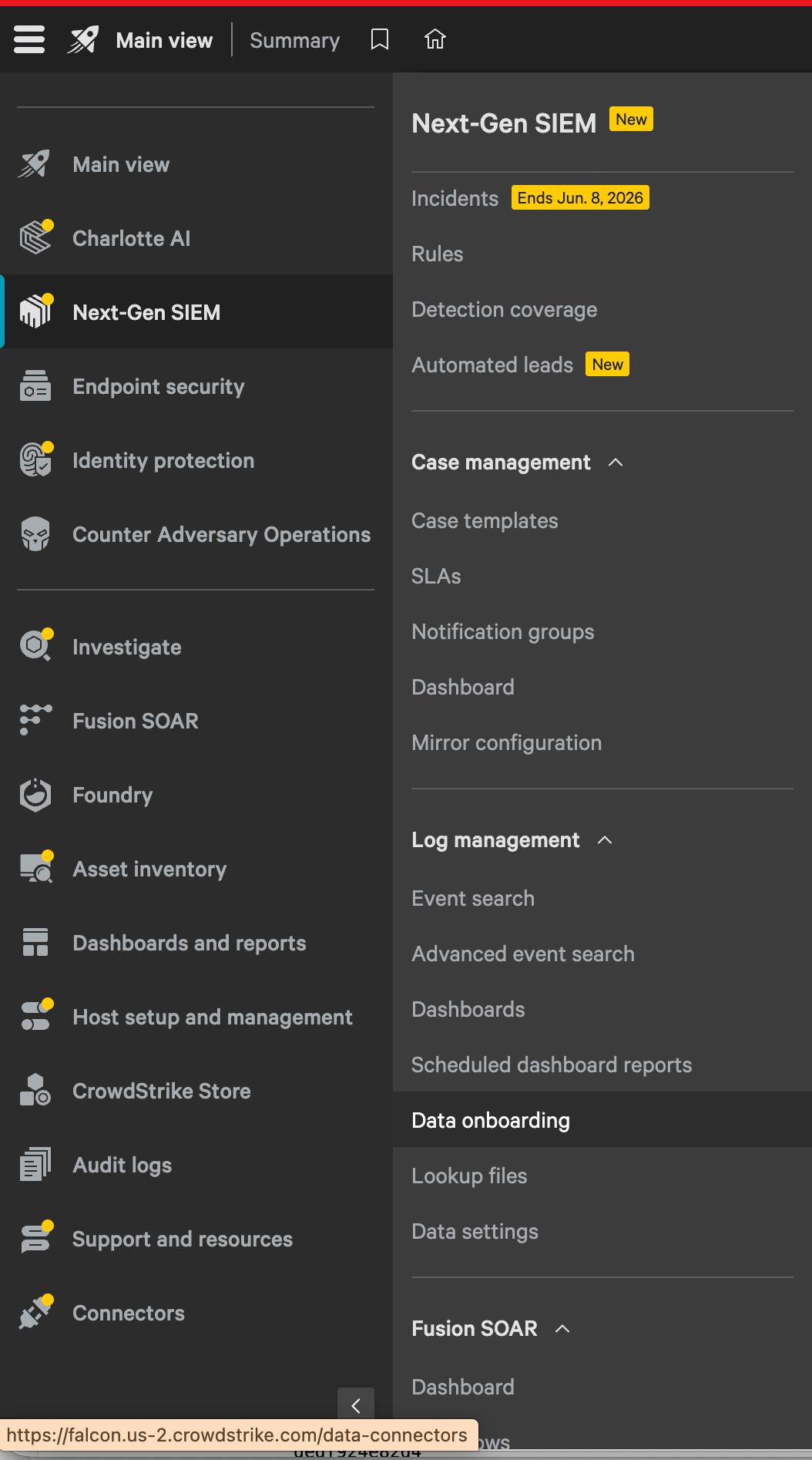Click the Summary text in header
812x1460 pixels.
click(x=295, y=40)
